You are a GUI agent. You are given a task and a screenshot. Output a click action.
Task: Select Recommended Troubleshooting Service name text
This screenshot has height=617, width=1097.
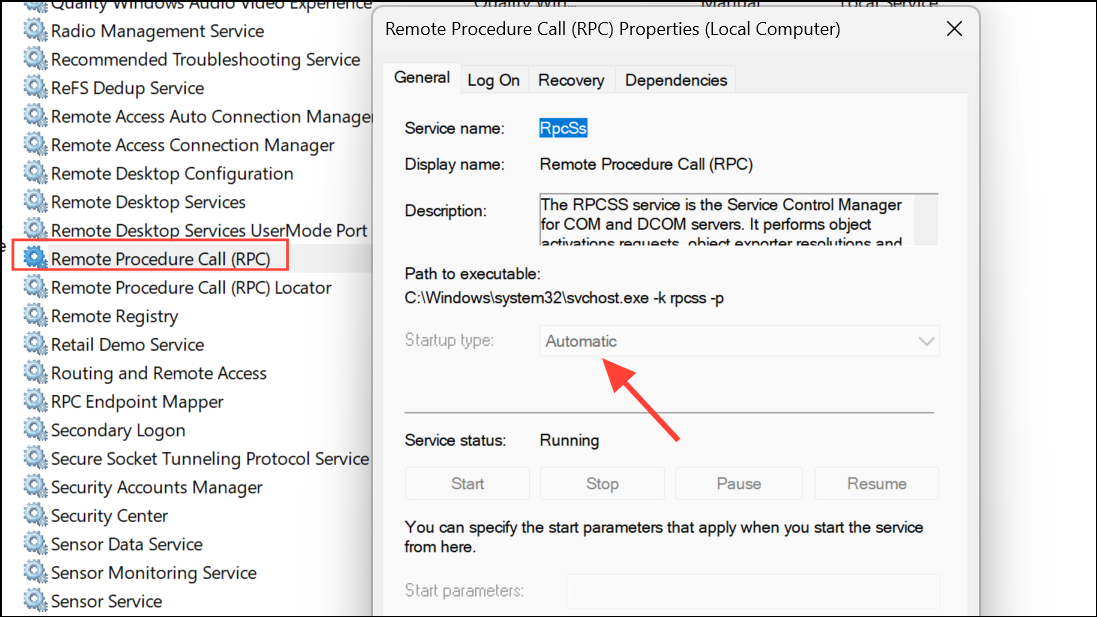coord(206,59)
